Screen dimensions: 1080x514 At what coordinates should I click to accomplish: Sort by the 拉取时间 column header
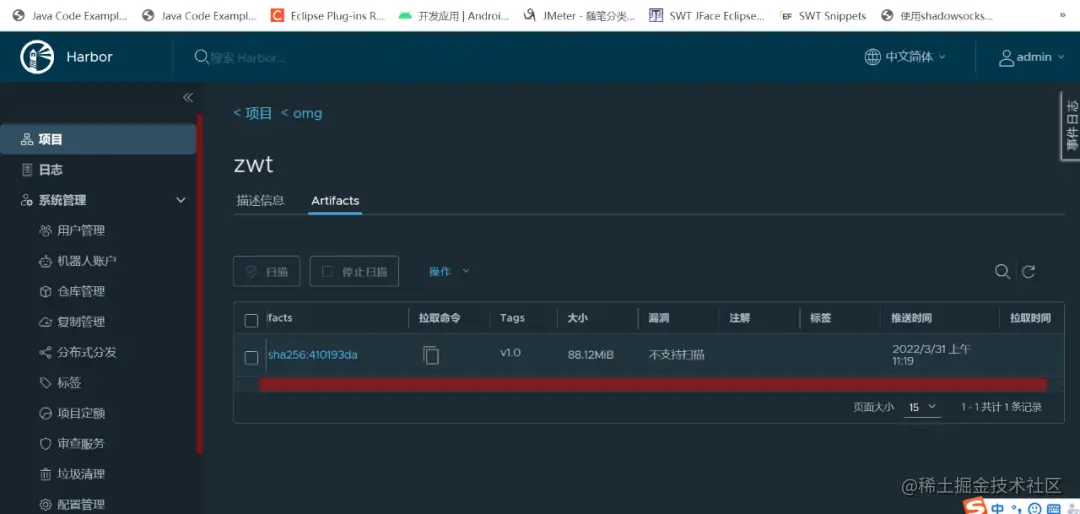click(1030, 318)
